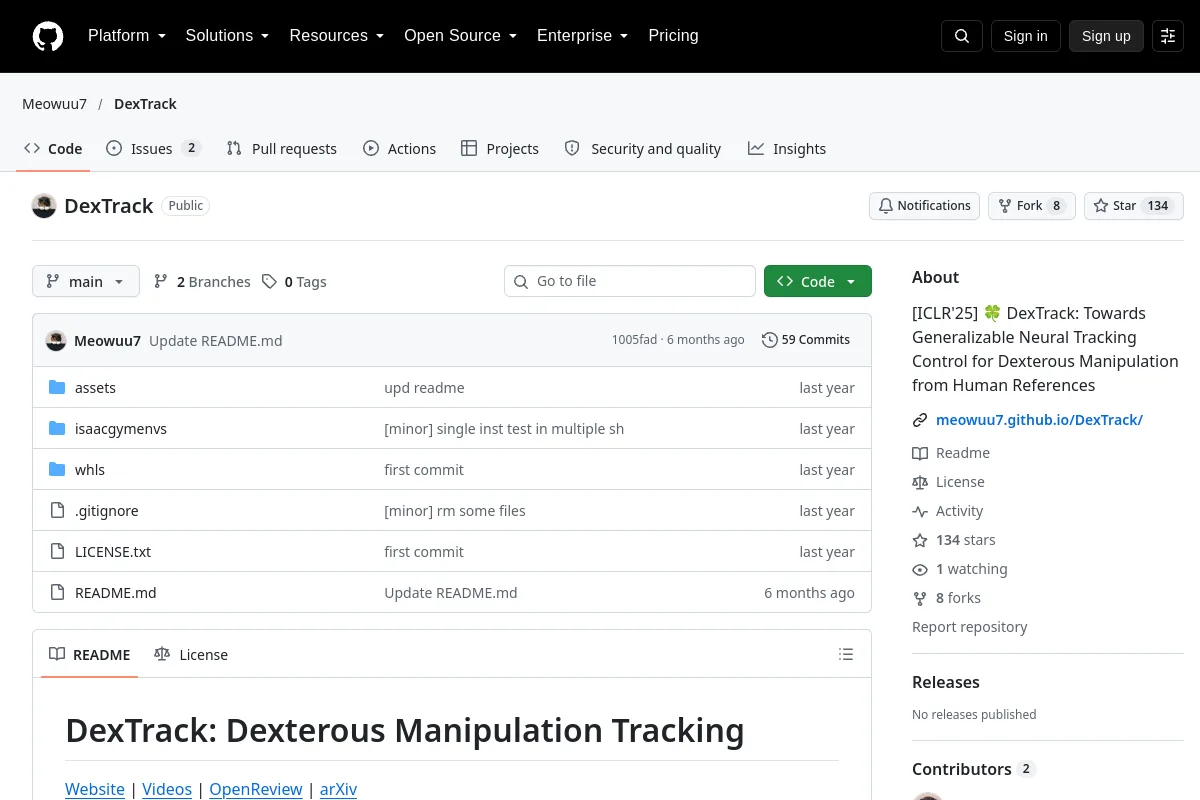Select the README tab in file viewer
The width and height of the screenshot is (1200, 800).
90,655
